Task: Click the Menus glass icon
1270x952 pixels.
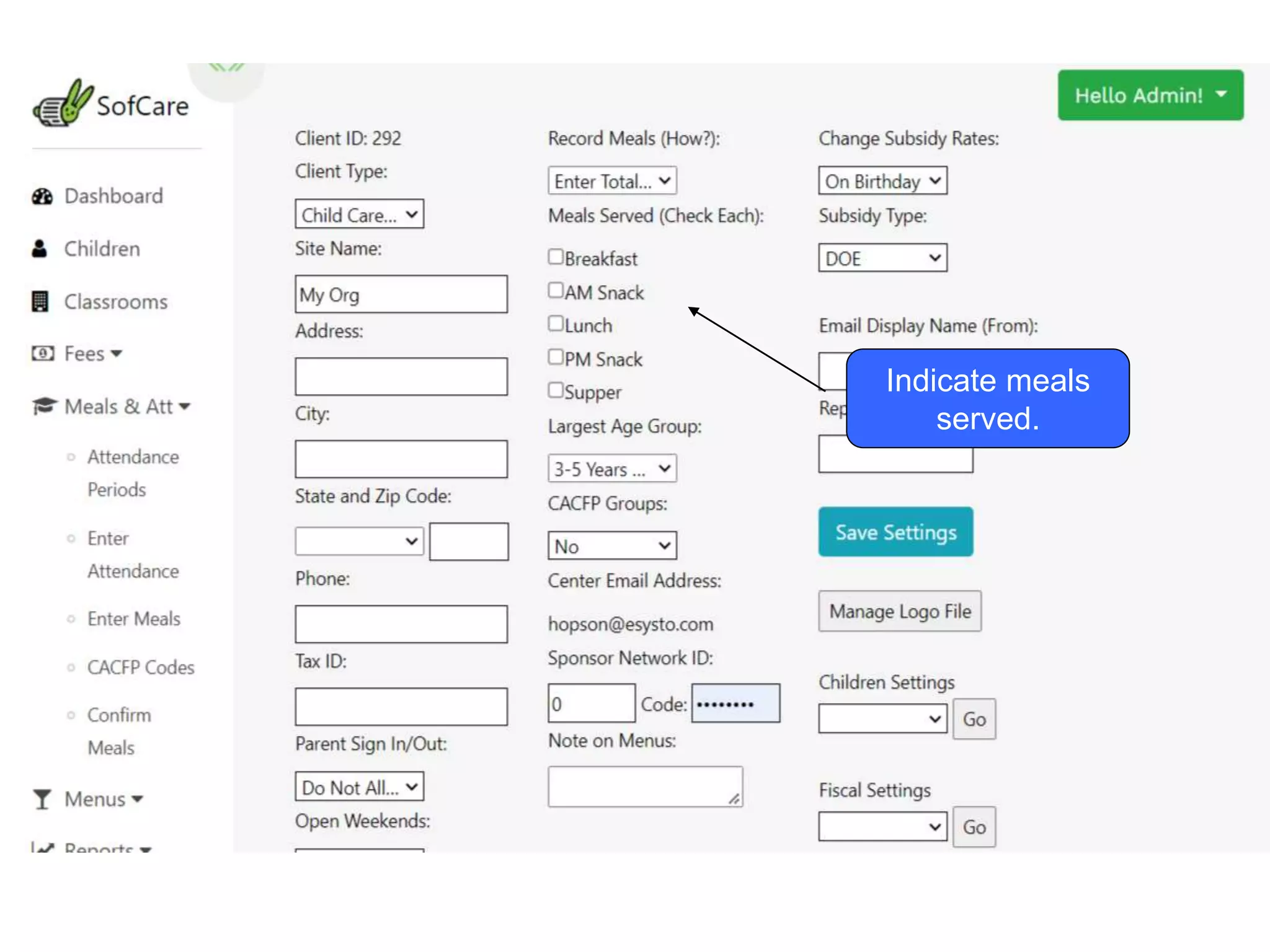Action: point(42,799)
